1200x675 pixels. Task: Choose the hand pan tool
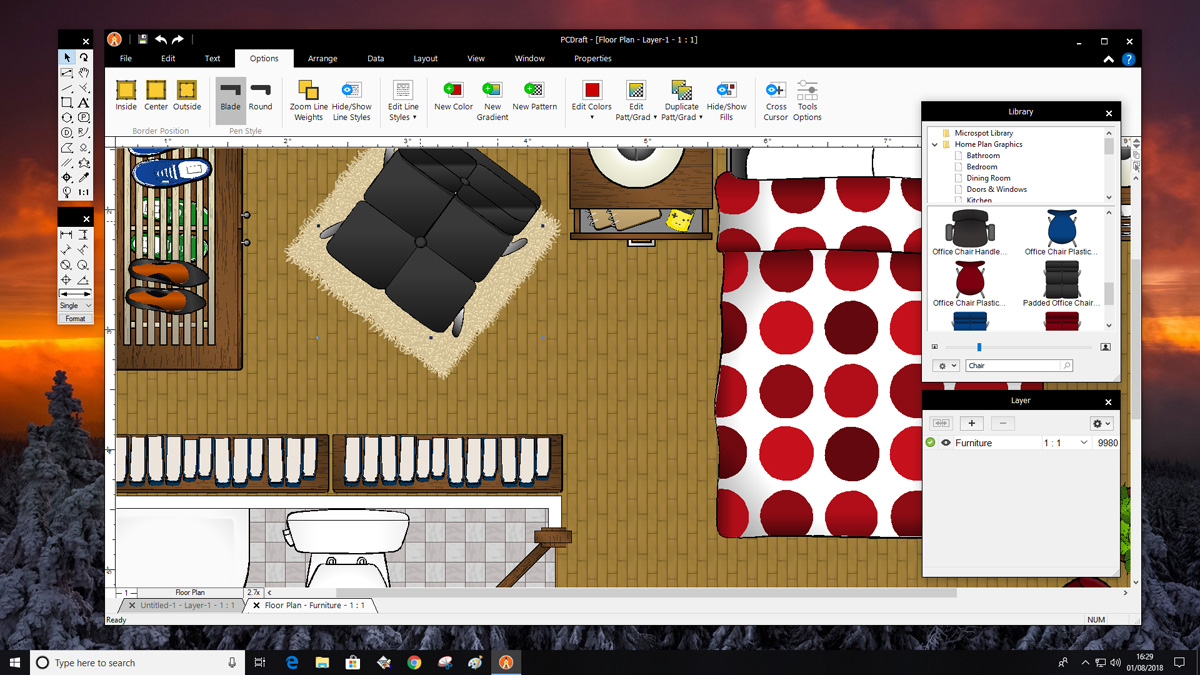coord(84,73)
